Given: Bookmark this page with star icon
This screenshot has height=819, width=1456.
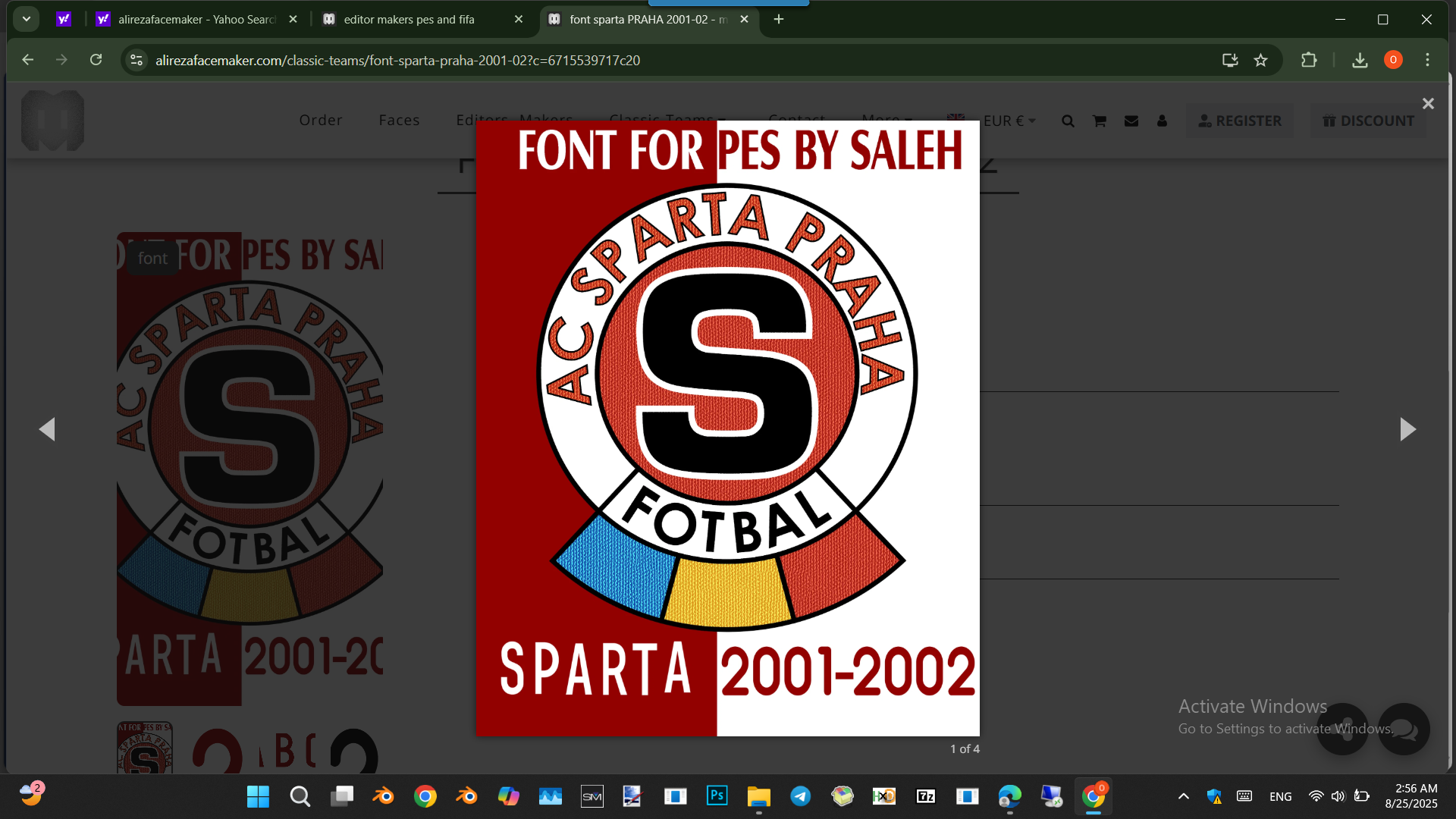Looking at the screenshot, I should pyautogui.click(x=1260, y=60).
